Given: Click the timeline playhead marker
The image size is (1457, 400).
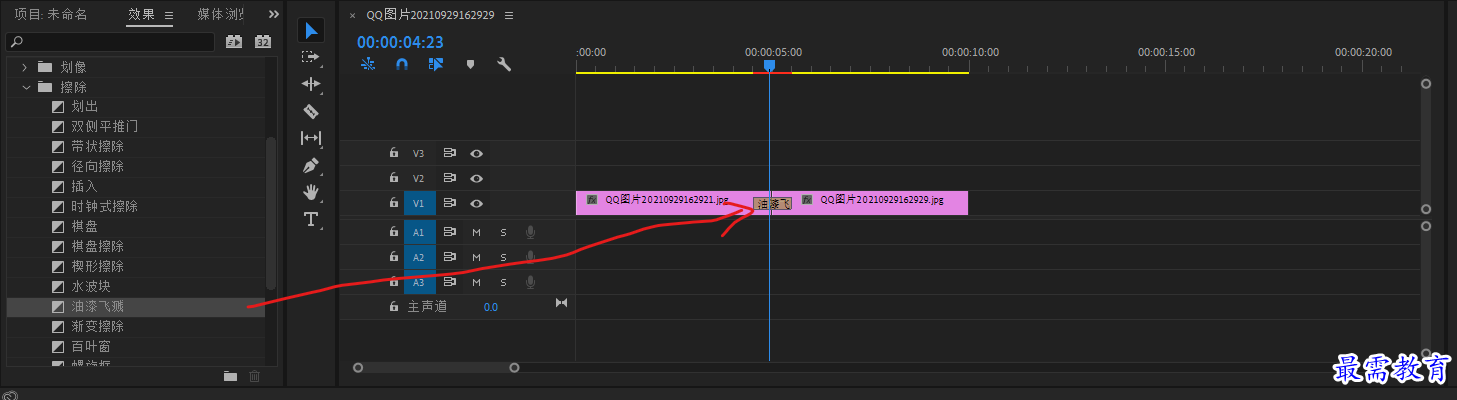Looking at the screenshot, I should coord(769,65).
